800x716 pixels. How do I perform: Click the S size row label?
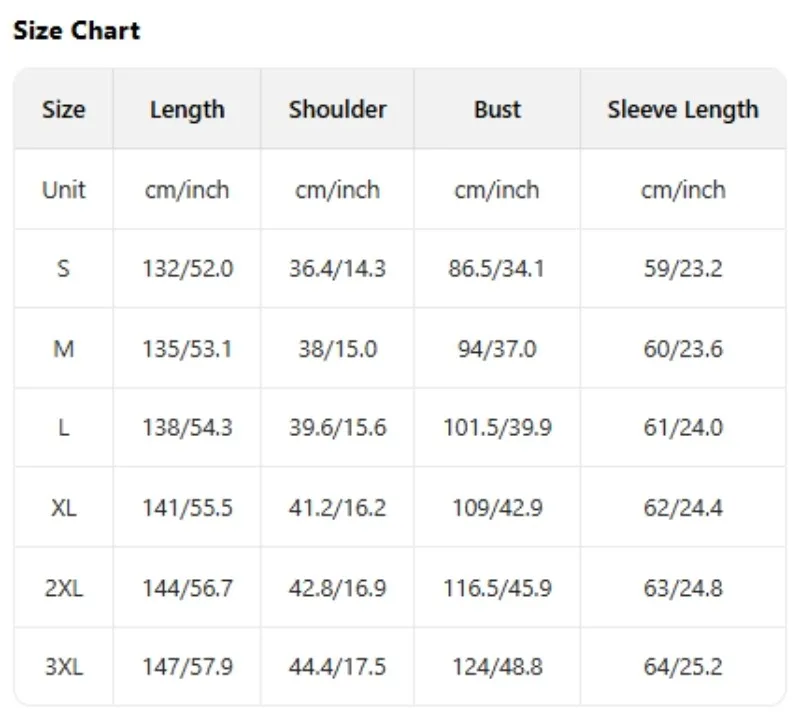(64, 269)
